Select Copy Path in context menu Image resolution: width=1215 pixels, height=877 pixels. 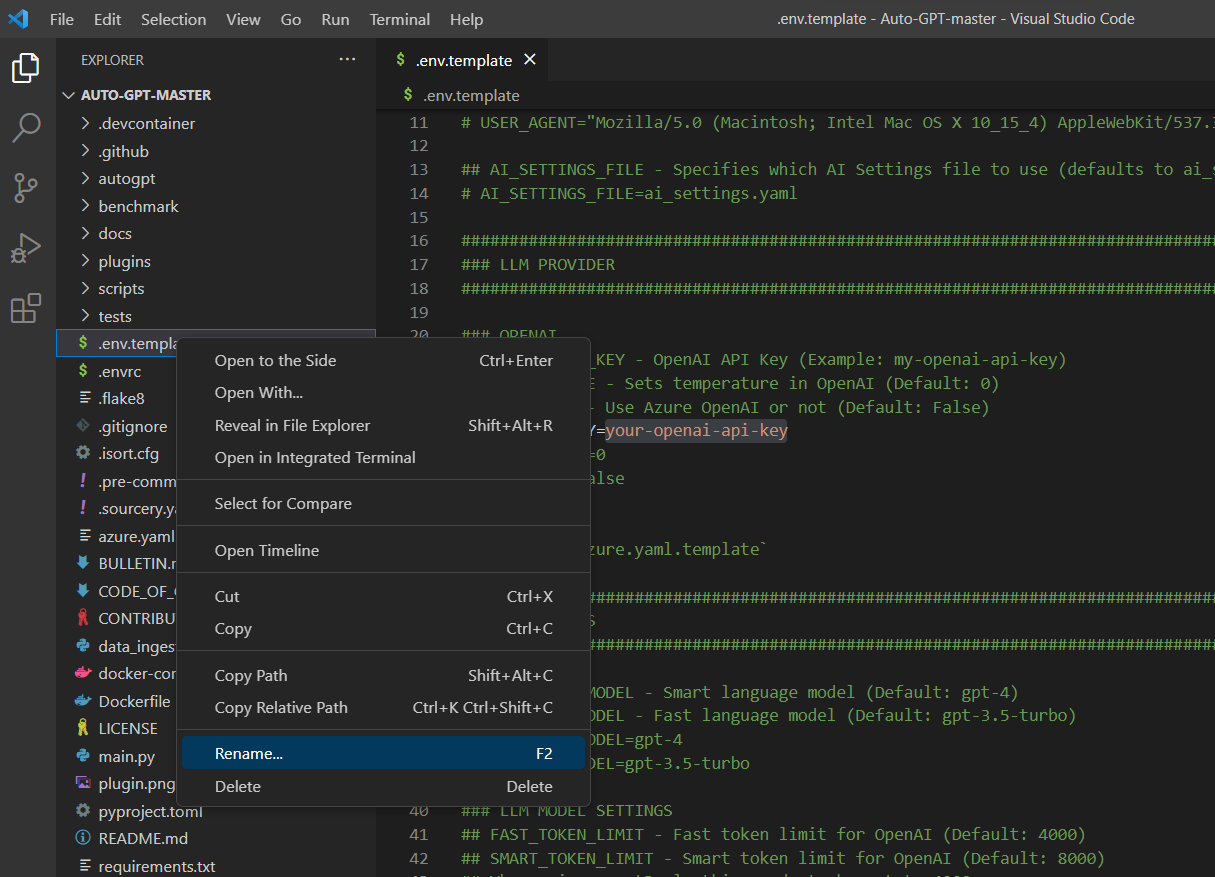tap(251, 676)
